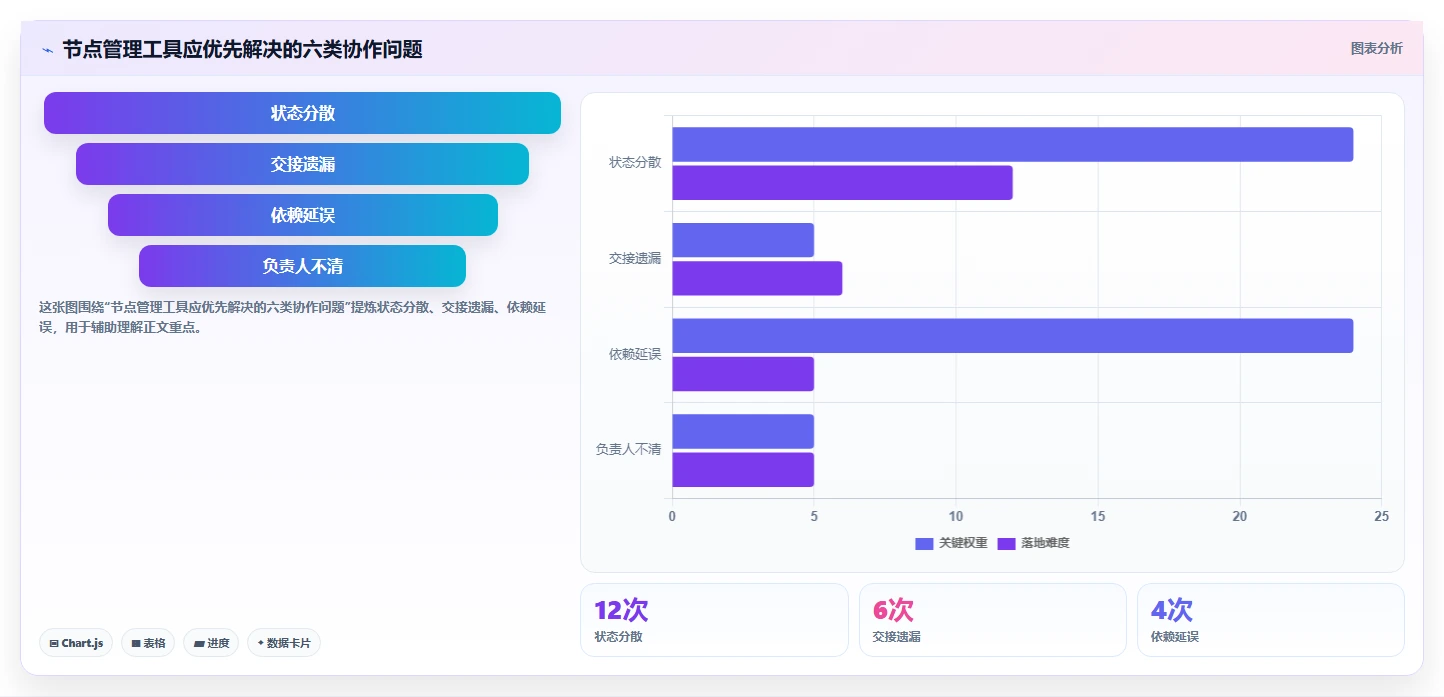Image resolution: width=1444 pixels, height=697 pixels.
Task: Click the 关键权重 bar for 状态分散
Action: (x=1012, y=144)
